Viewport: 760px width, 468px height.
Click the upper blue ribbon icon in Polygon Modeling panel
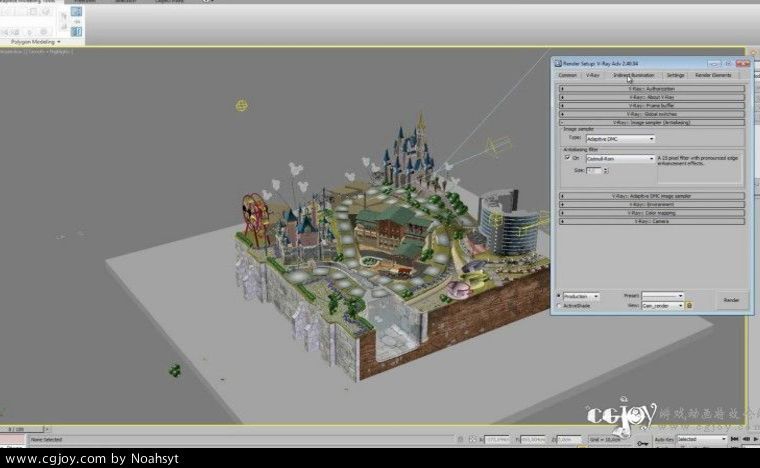tap(77, 11)
